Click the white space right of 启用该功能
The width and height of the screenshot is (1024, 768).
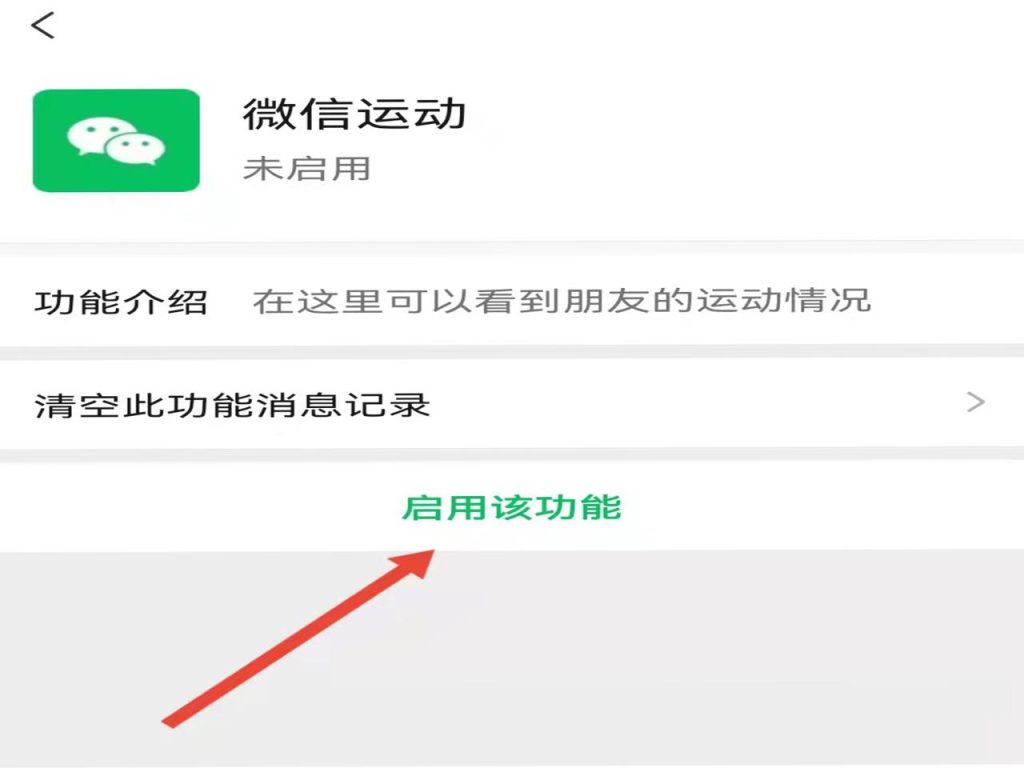pyautogui.click(x=823, y=507)
